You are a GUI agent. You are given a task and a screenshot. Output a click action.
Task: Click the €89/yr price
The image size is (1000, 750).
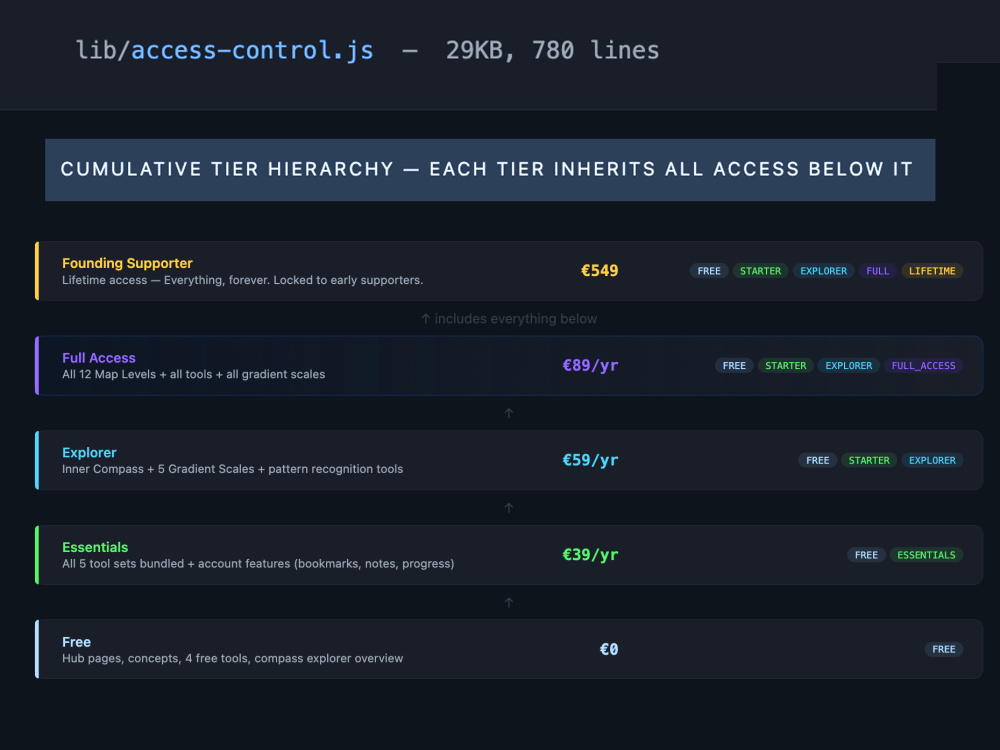[591, 365]
